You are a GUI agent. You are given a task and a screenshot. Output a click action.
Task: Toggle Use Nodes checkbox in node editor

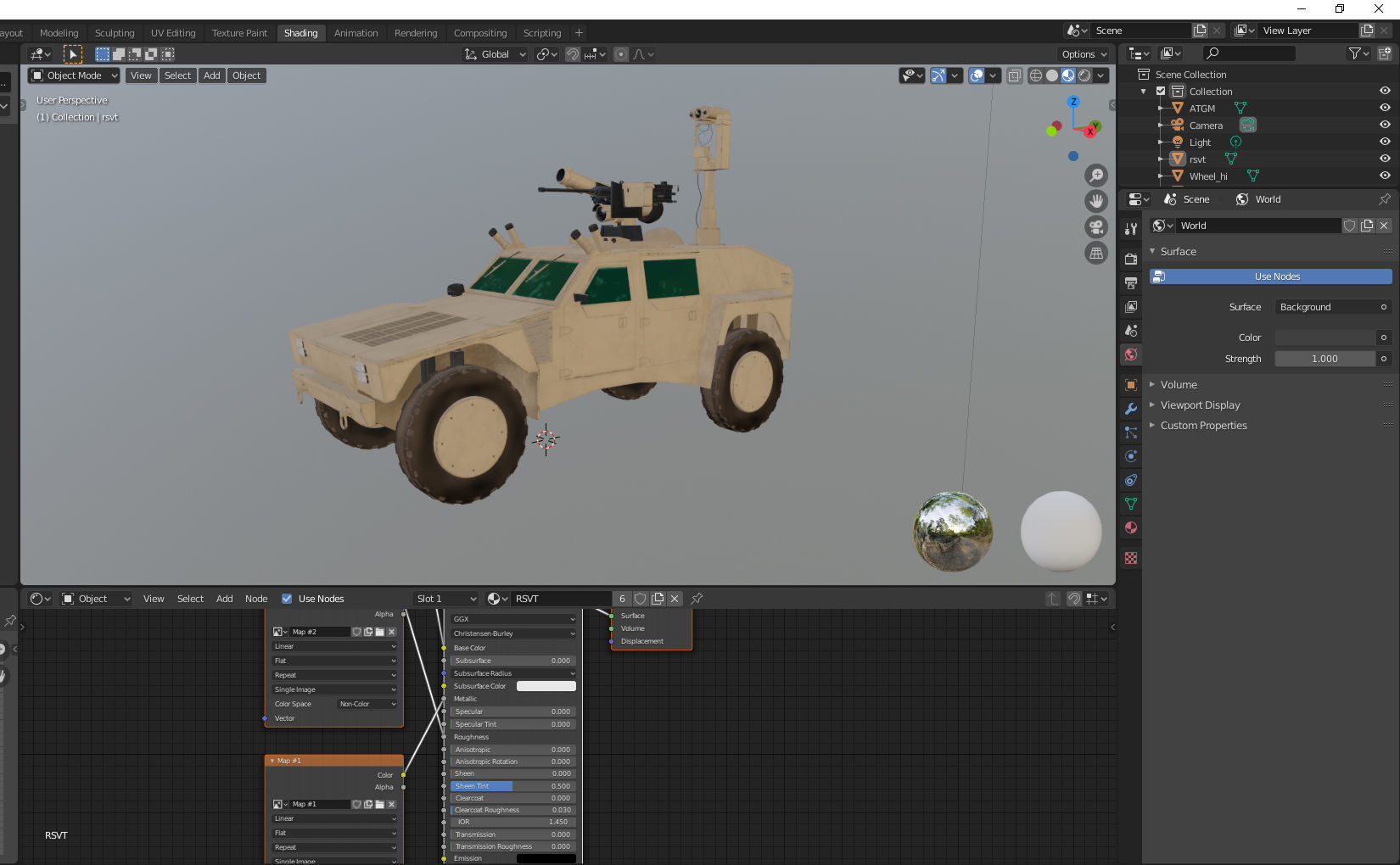click(x=287, y=599)
